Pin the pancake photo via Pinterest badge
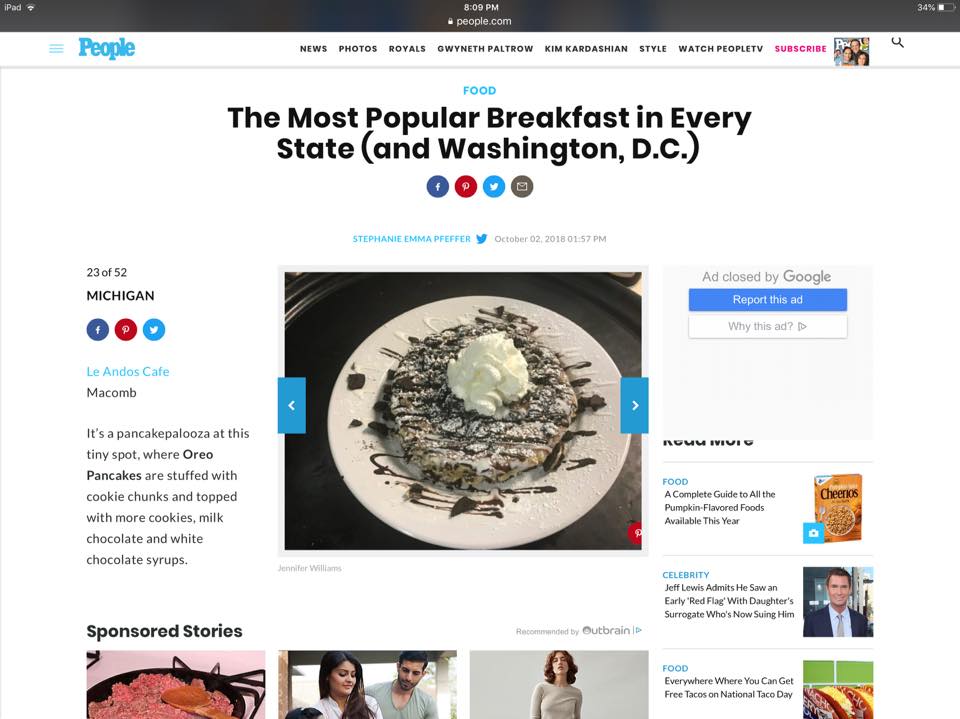 [636, 533]
